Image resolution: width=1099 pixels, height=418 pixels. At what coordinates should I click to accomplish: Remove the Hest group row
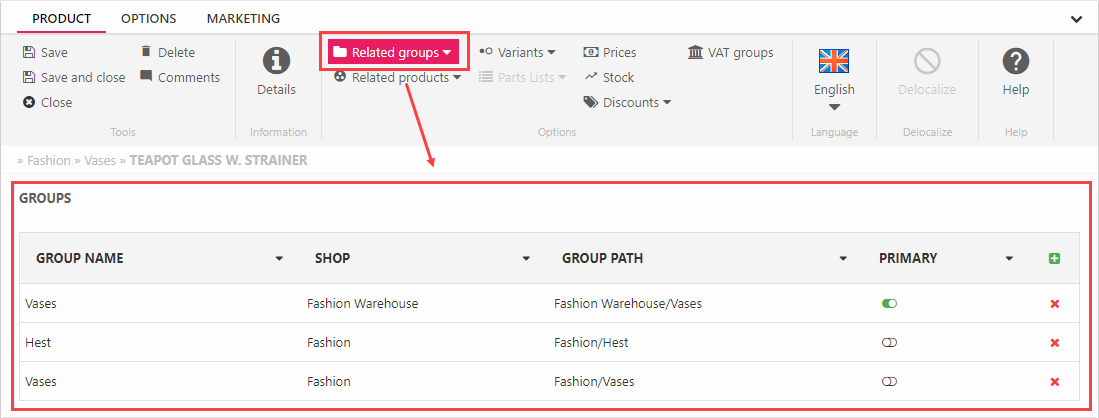pos(1054,343)
